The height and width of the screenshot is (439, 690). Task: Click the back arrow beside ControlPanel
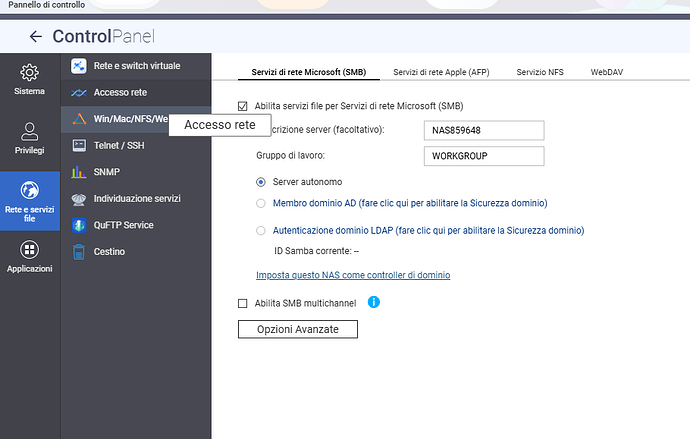coord(36,36)
